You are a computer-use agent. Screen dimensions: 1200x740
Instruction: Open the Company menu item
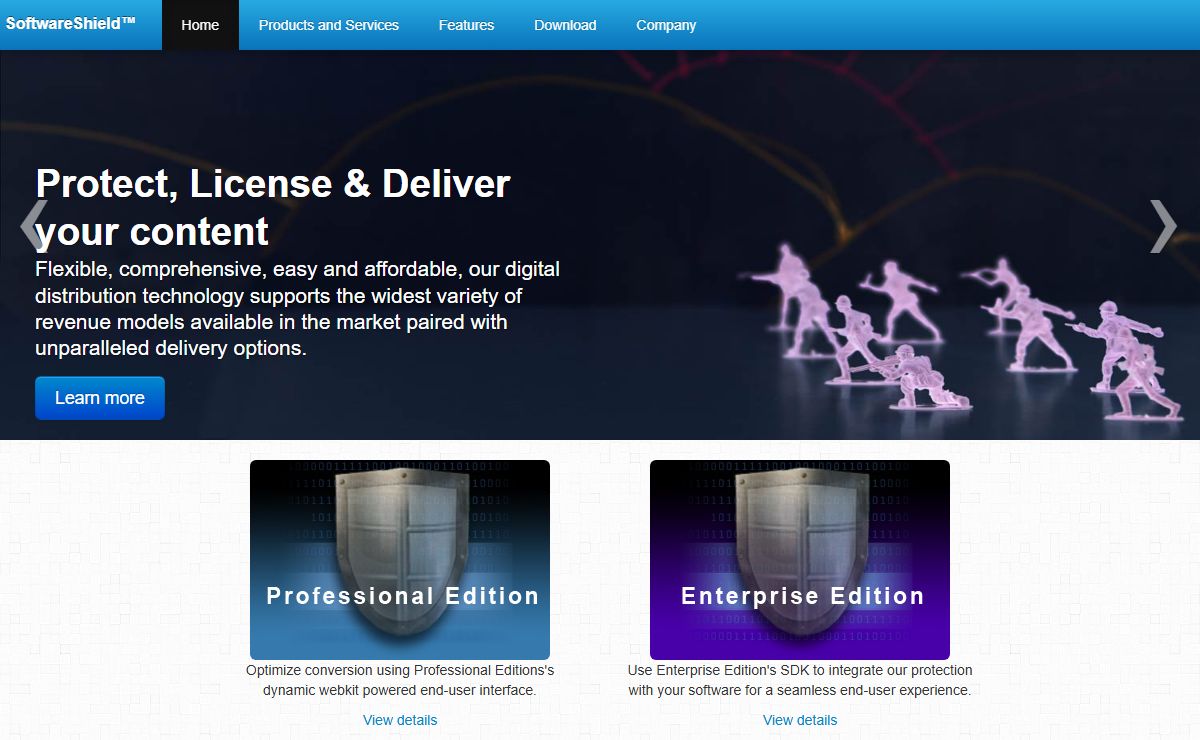click(666, 25)
